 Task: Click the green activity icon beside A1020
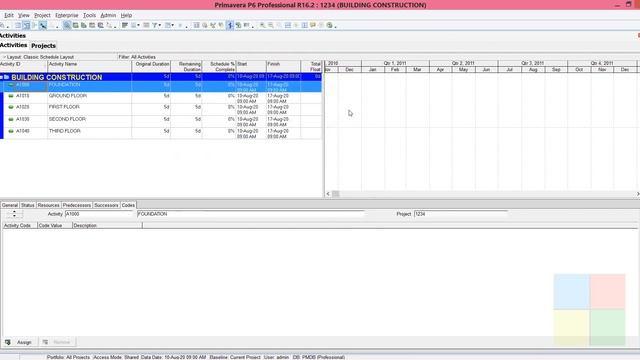tap(11, 107)
